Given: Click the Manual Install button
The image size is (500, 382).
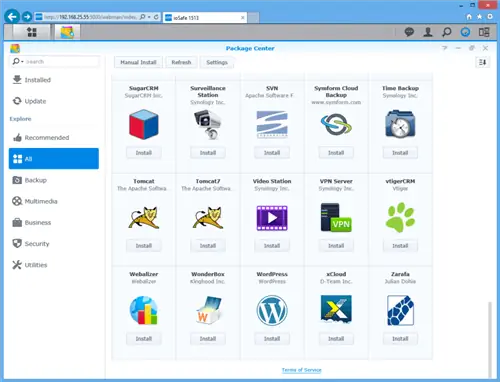Looking at the screenshot, I should (138, 62).
